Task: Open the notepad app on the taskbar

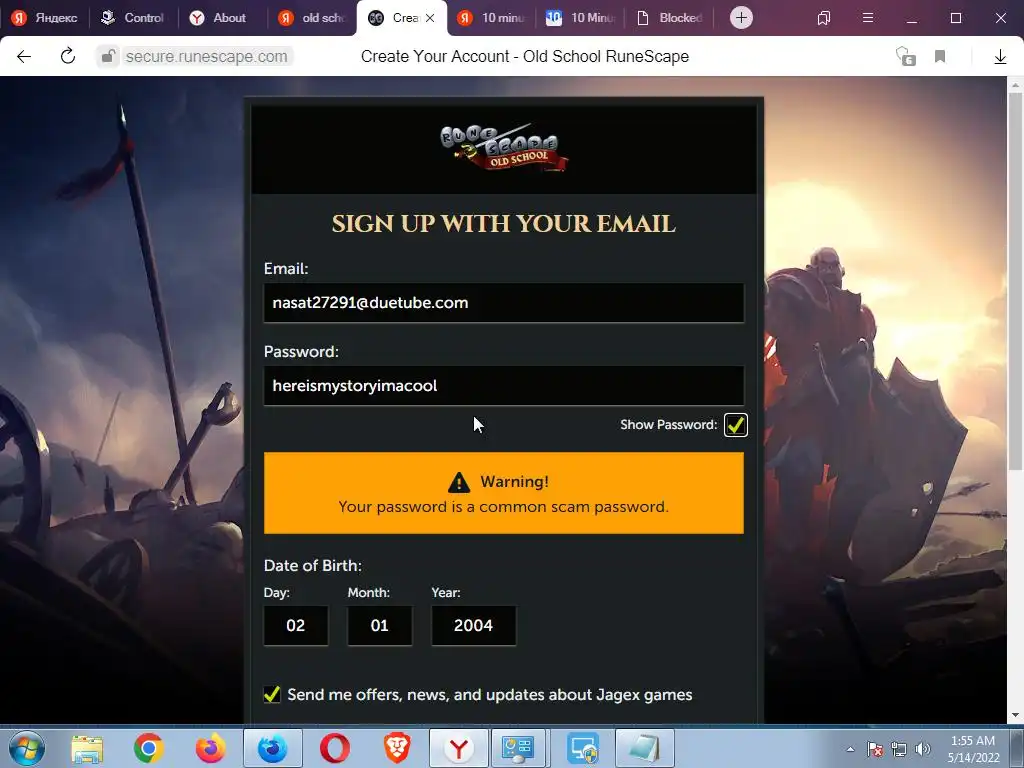Action: 644,748
